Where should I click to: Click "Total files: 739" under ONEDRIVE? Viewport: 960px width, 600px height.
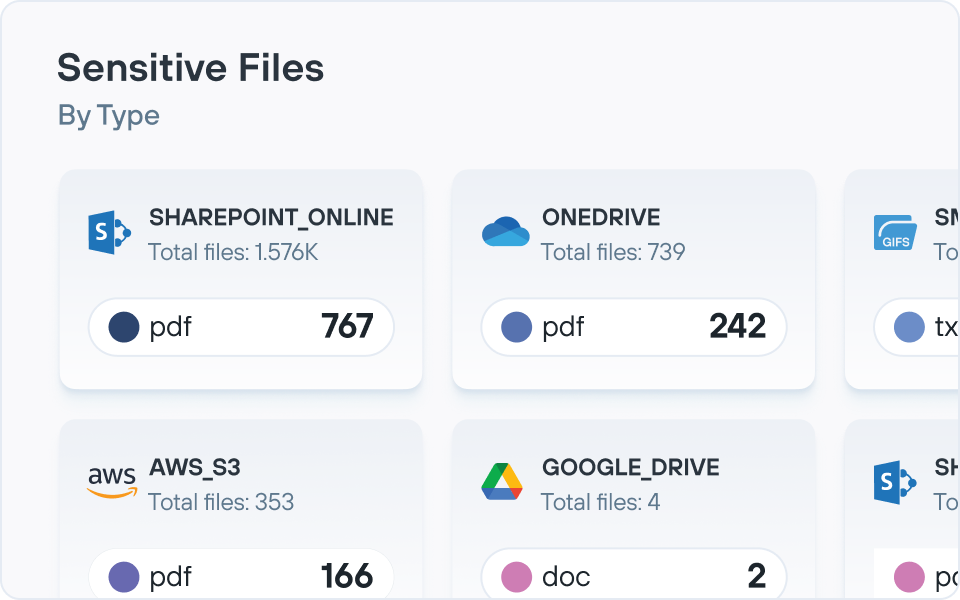[x=615, y=253]
